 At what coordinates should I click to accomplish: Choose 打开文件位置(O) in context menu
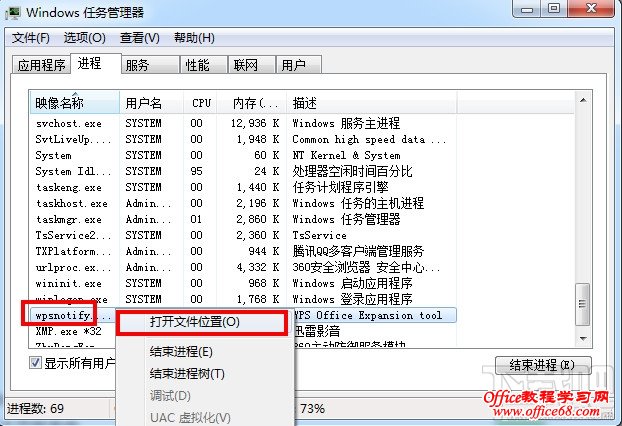pyautogui.click(x=195, y=322)
